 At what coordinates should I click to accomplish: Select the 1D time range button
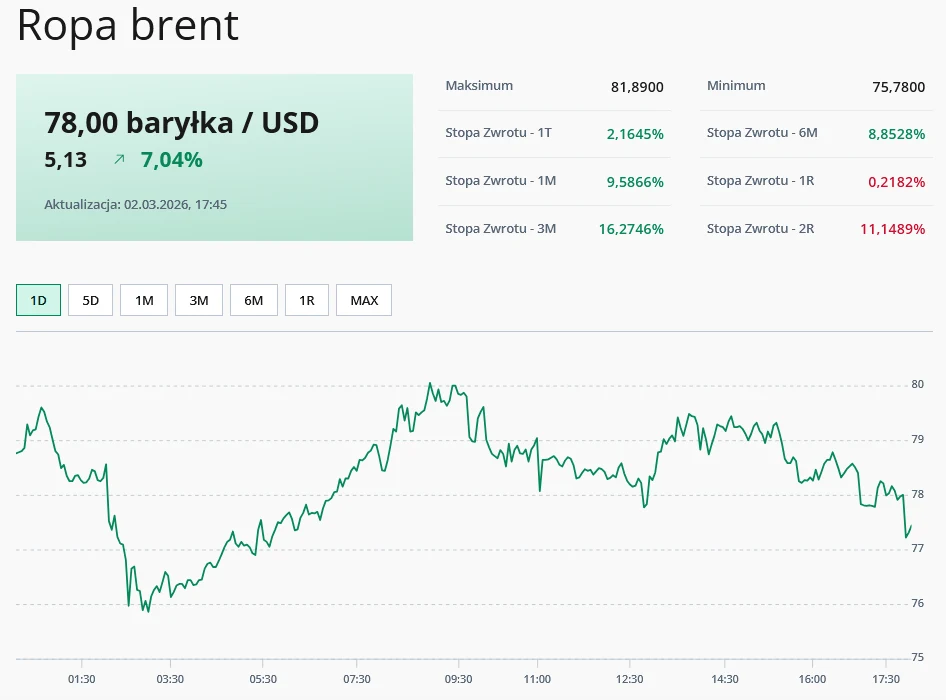tap(38, 299)
